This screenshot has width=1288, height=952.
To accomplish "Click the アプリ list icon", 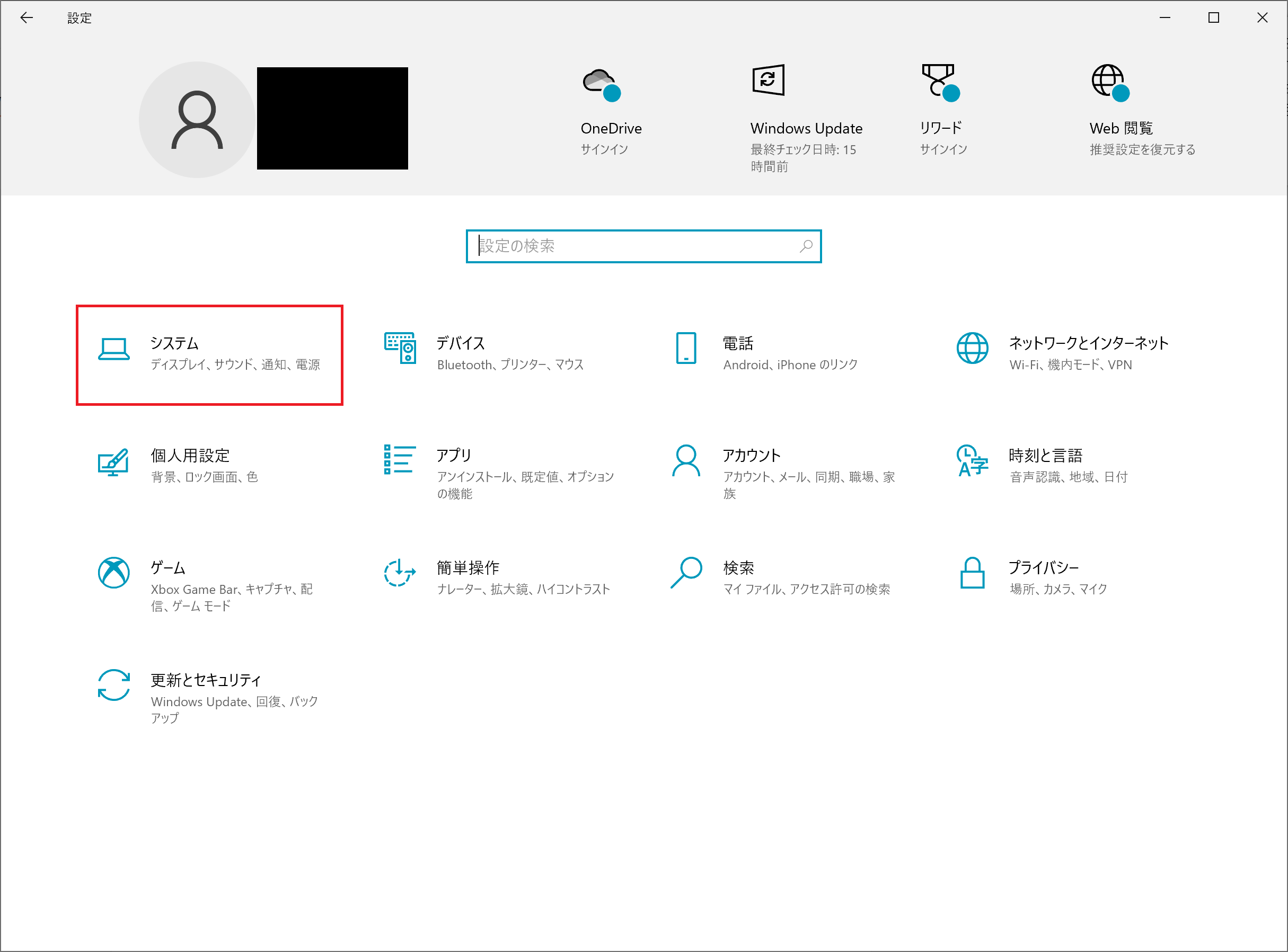I will coord(400,459).
